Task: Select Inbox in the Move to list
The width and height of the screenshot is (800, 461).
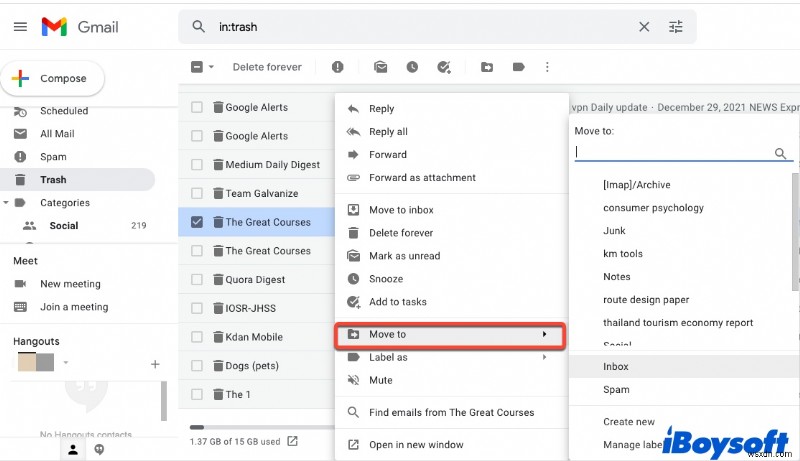Action: (x=616, y=367)
